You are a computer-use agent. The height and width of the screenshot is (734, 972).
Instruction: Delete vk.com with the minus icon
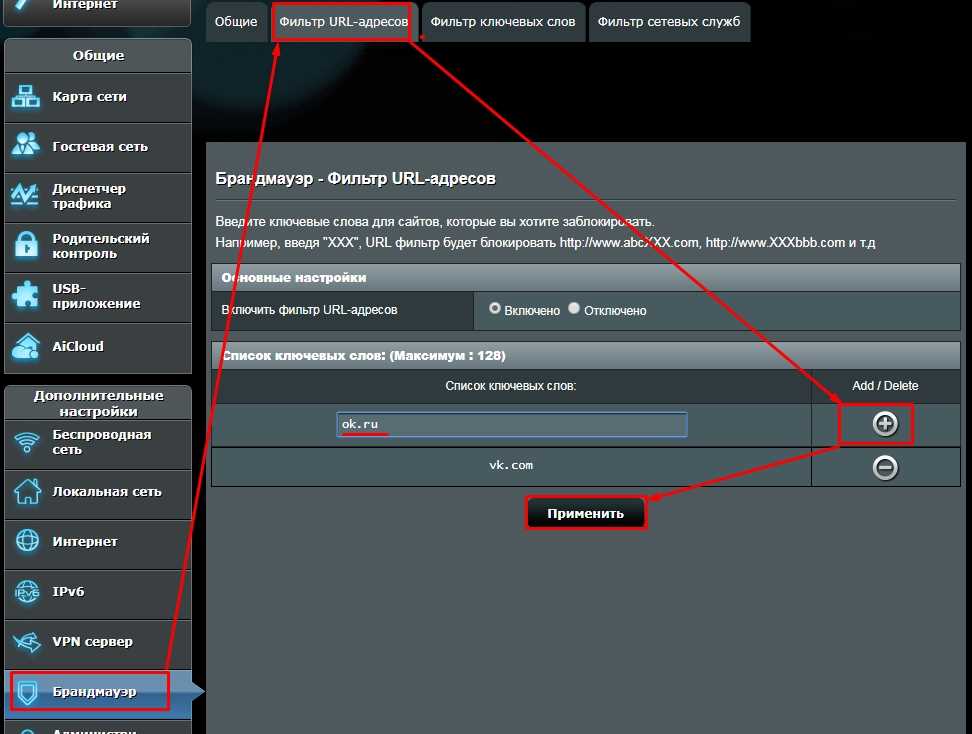point(885,467)
